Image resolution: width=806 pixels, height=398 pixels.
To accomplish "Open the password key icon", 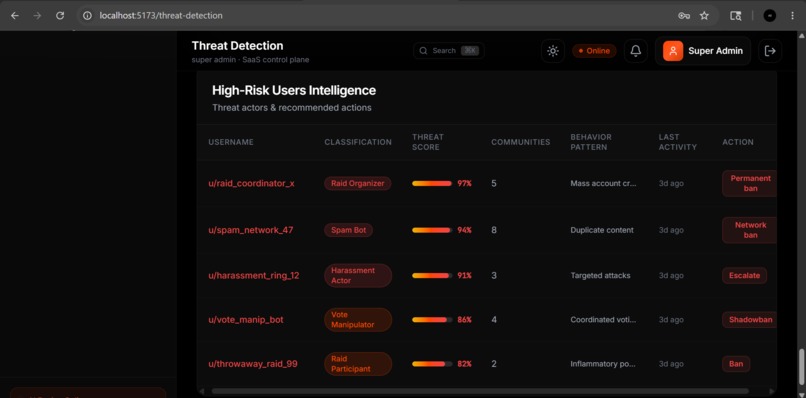I will pos(684,15).
